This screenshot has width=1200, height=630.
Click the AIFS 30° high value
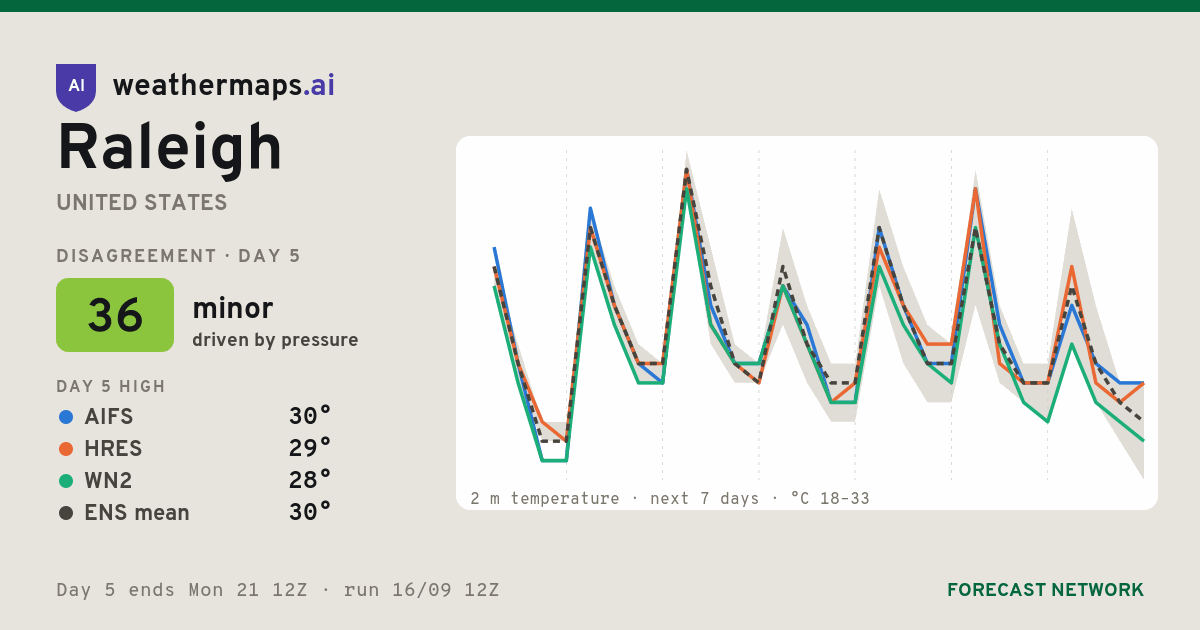(x=310, y=416)
